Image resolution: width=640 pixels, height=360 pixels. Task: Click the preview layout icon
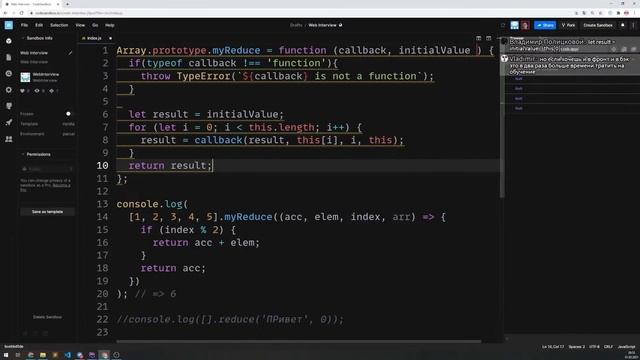click(489, 38)
